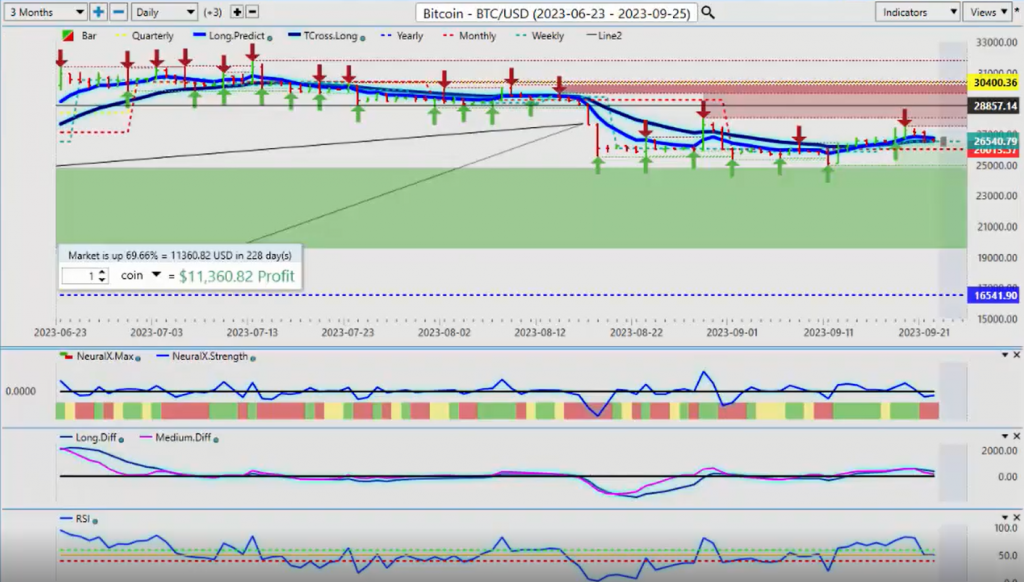Click the 2023-09-01 date axis label
Screen dimensions: 1024x582
click(x=732, y=332)
